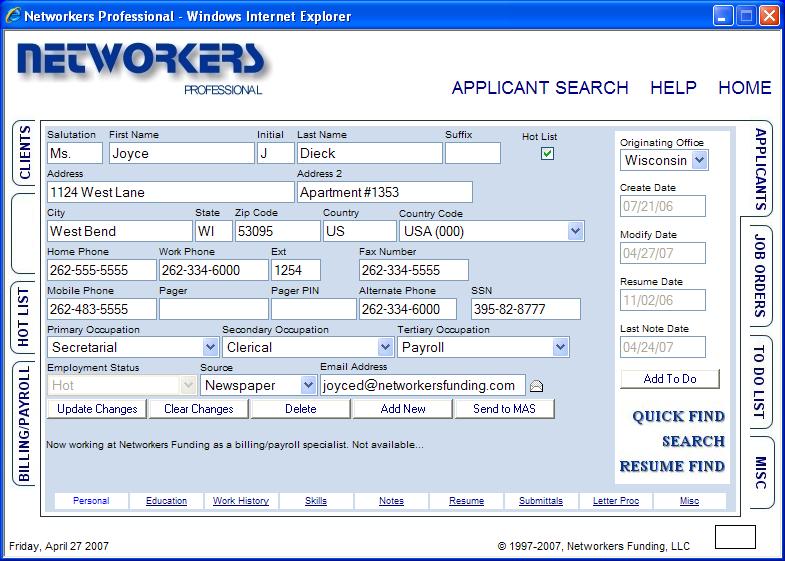Open the Skills bottom tab
Image resolution: width=785 pixels, height=561 pixels.
click(316, 501)
